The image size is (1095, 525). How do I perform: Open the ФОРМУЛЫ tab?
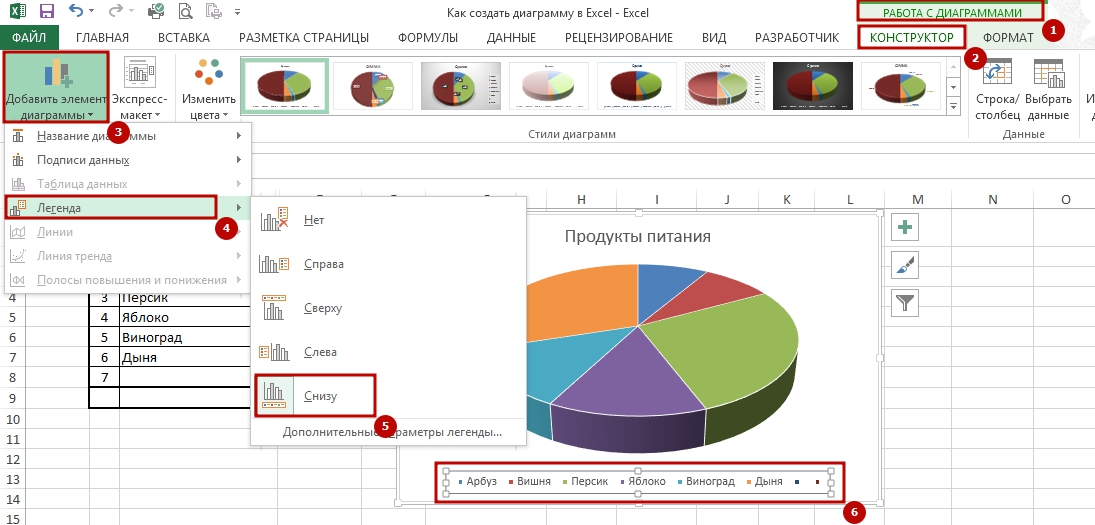click(x=428, y=38)
